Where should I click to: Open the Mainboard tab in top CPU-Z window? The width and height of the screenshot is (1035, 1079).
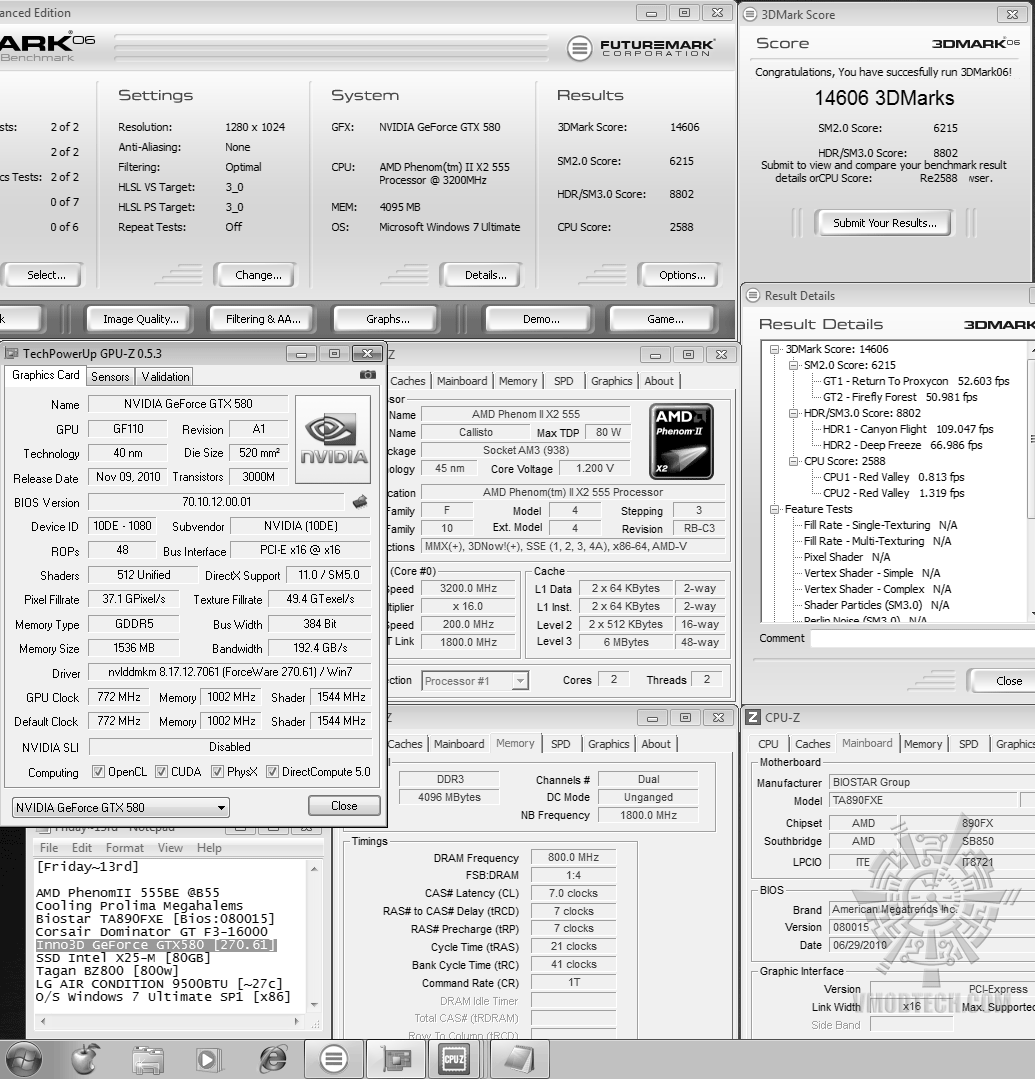pos(462,381)
